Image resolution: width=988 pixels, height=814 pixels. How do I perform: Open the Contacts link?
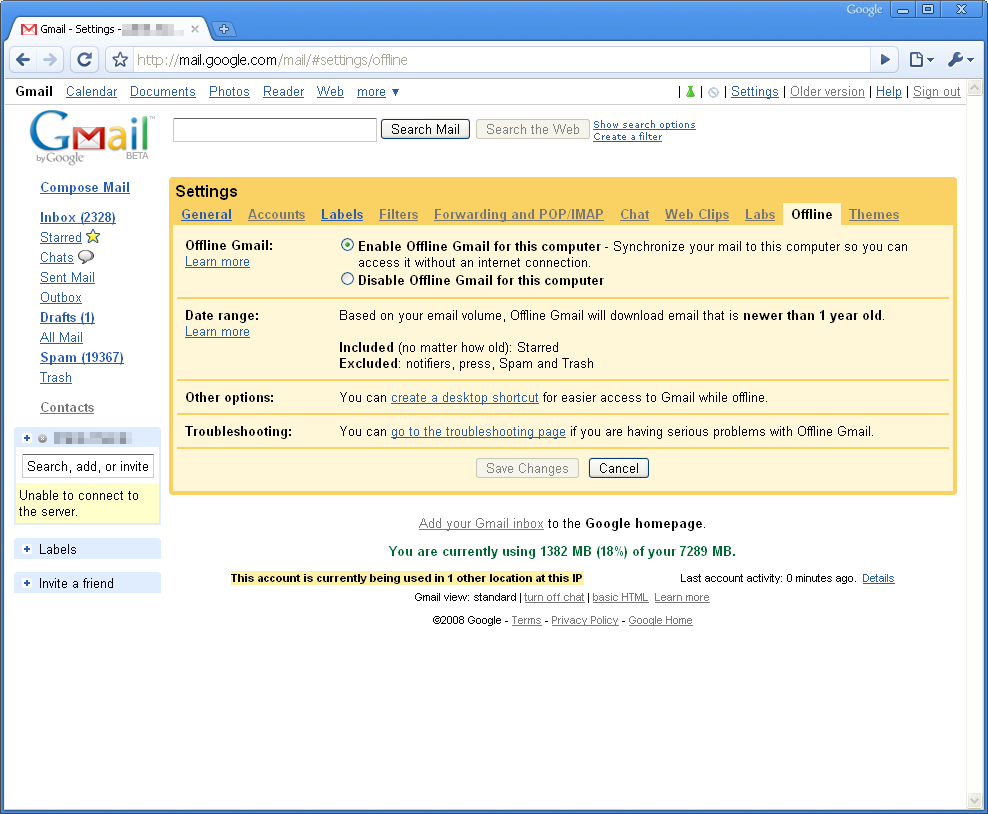(x=67, y=408)
